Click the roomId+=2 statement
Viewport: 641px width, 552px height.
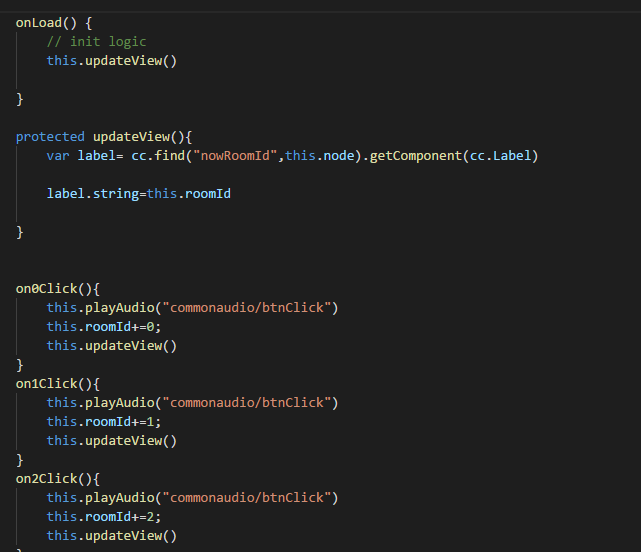tap(104, 516)
